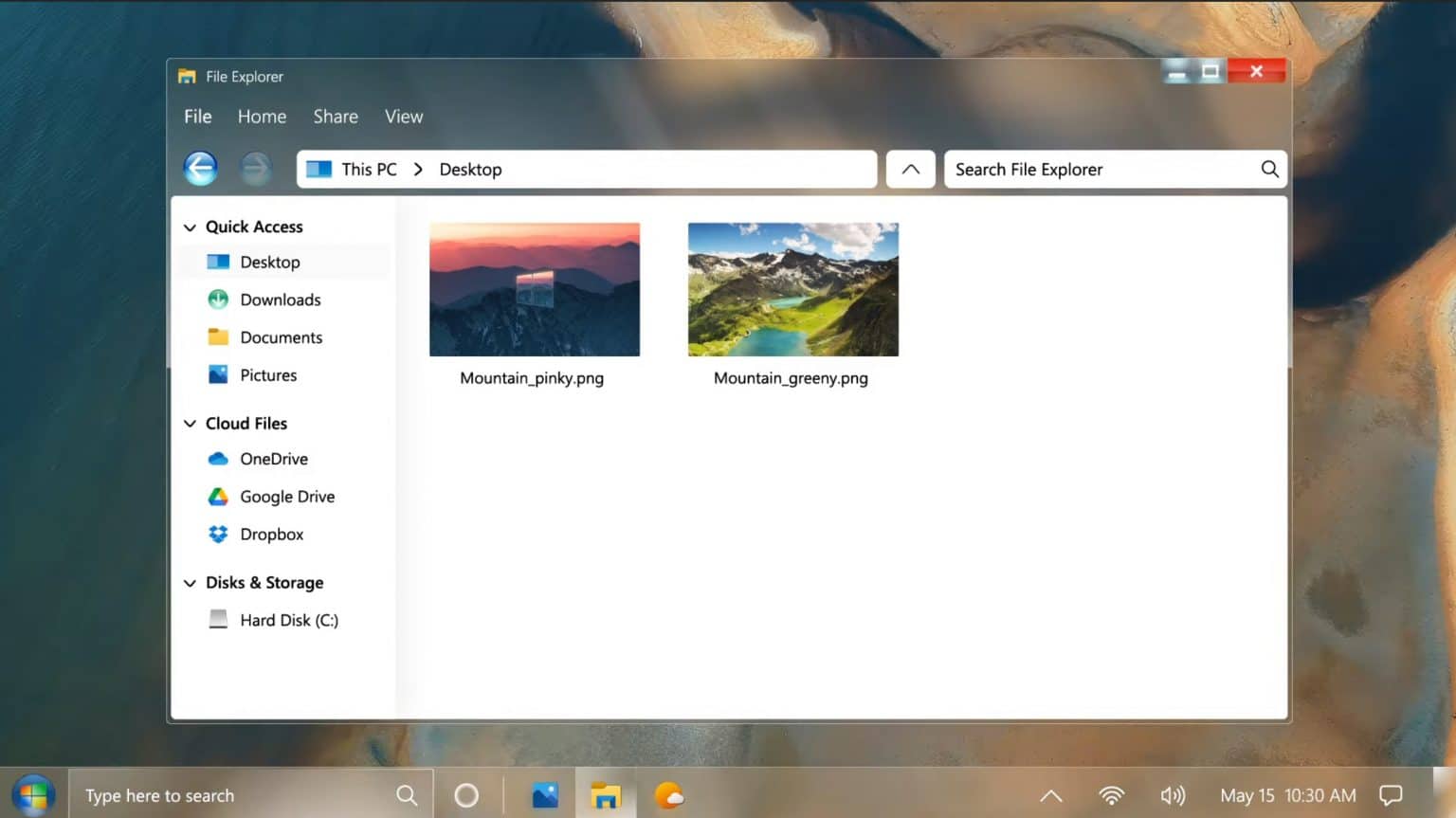
Task: Adjust volume via the speaker icon
Action: pos(1173,794)
